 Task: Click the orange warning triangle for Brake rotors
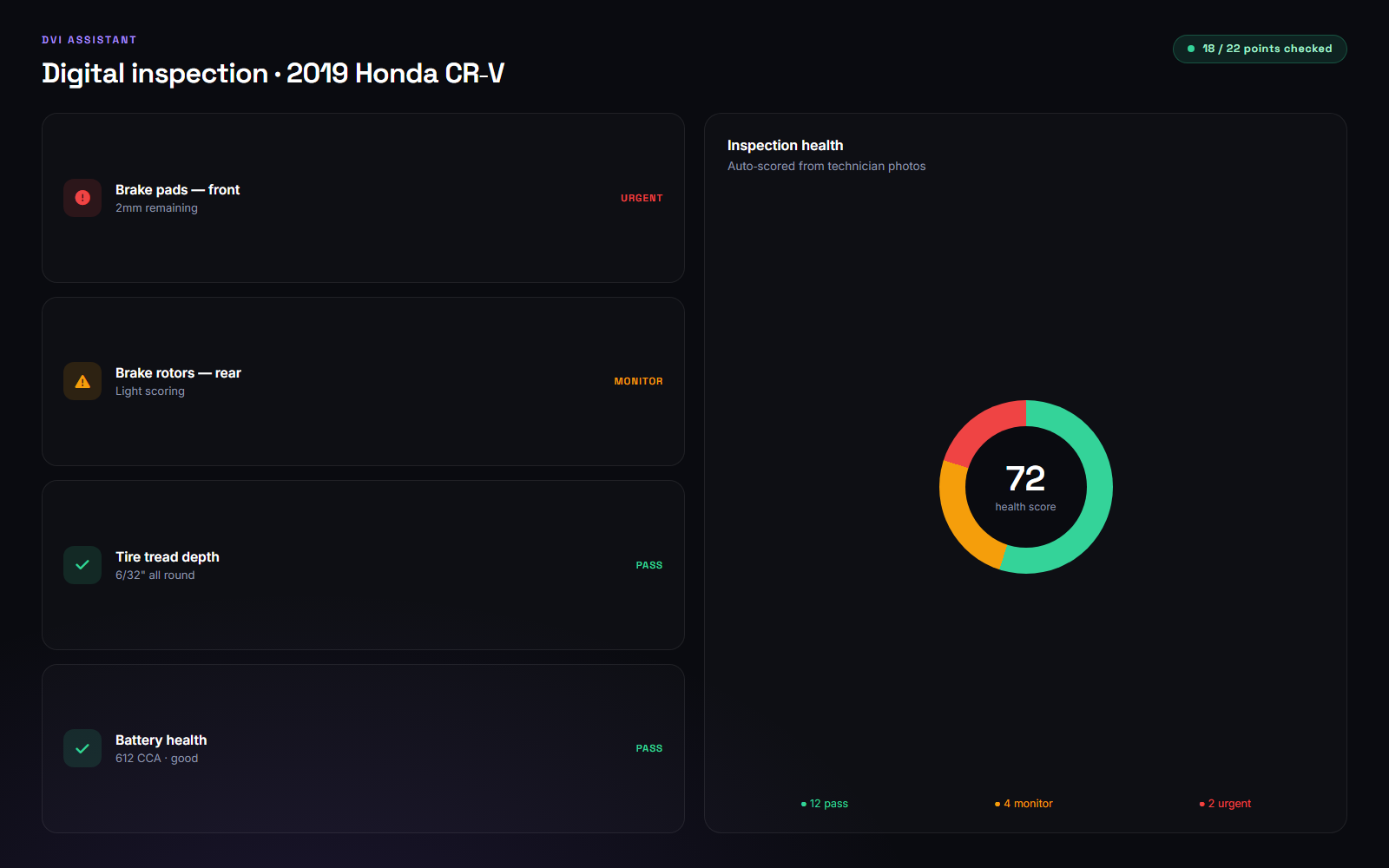click(82, 382)
